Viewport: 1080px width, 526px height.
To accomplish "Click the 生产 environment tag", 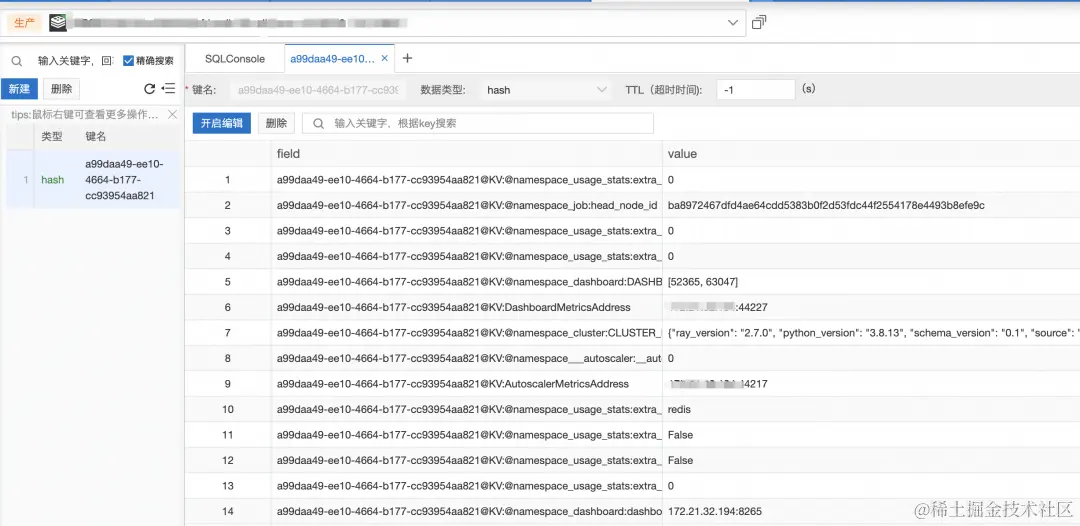I will (x=25, y=23).
